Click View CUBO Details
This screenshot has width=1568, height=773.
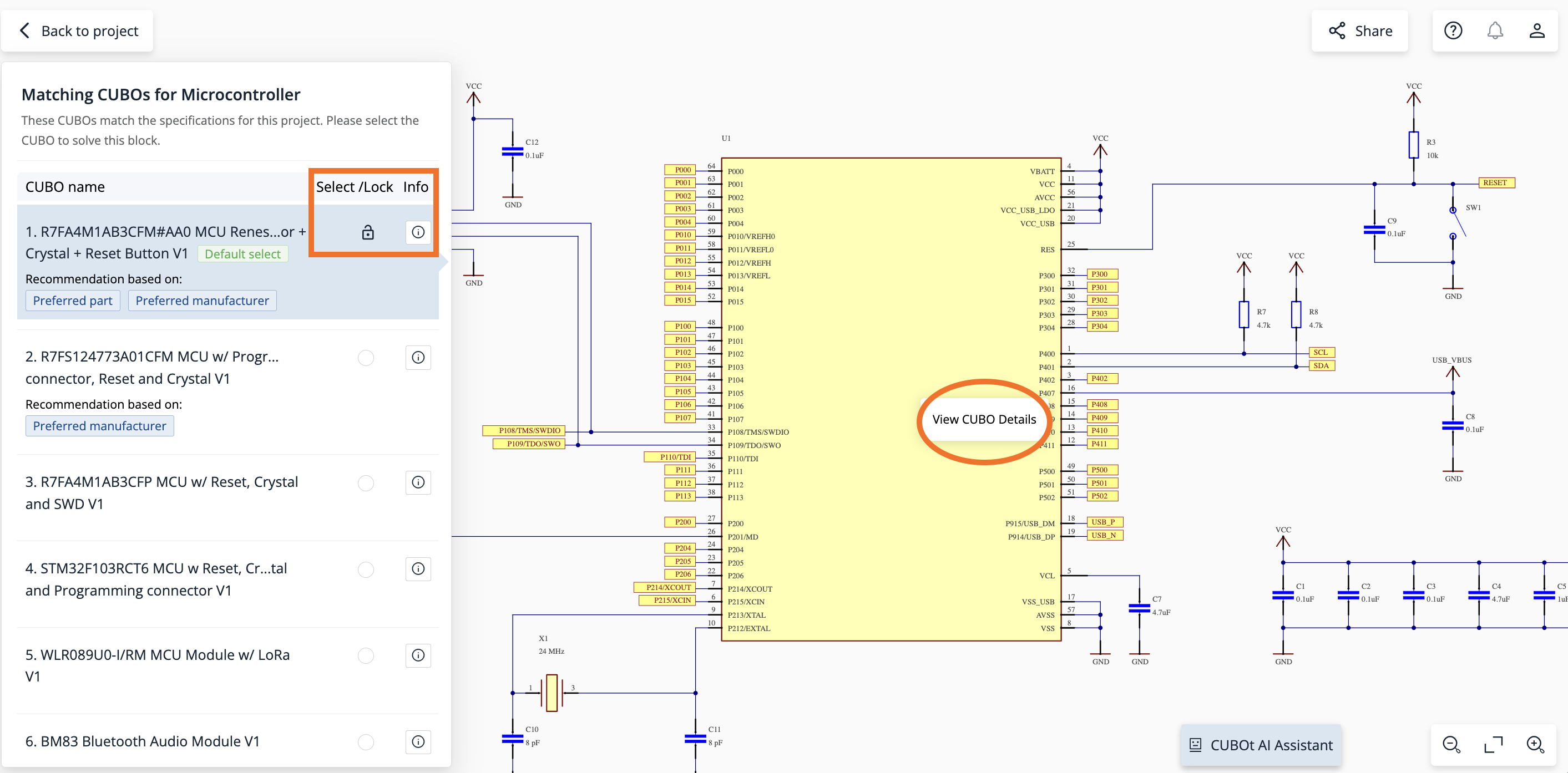point(984,420)
